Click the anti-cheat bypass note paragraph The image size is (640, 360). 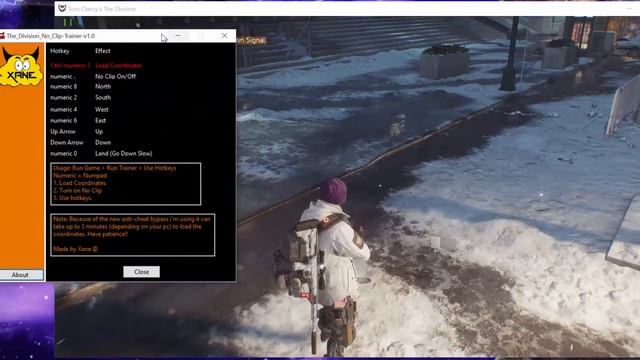click(132, 227)
